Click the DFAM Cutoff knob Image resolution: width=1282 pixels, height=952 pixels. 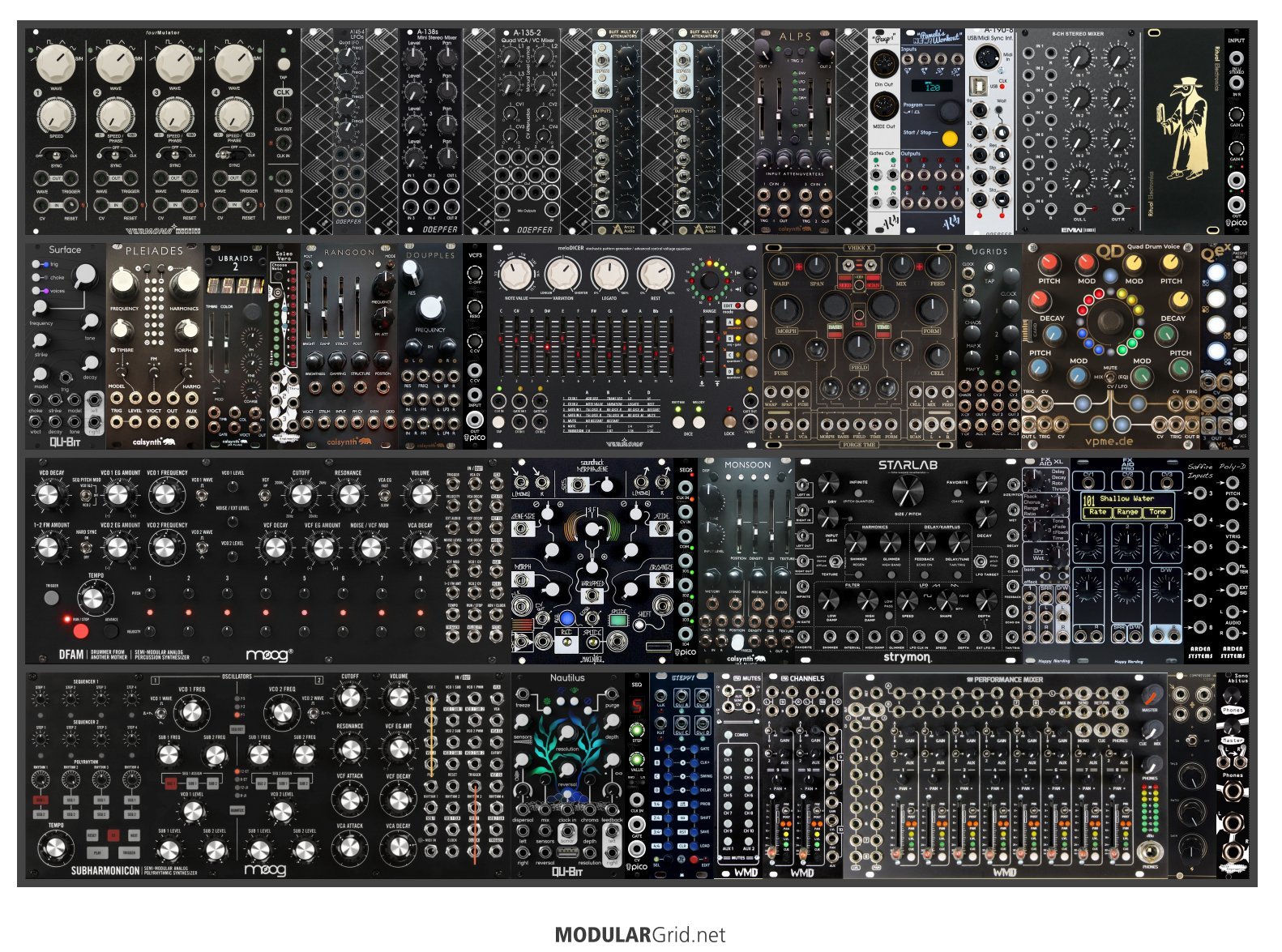tap(301, 495)
